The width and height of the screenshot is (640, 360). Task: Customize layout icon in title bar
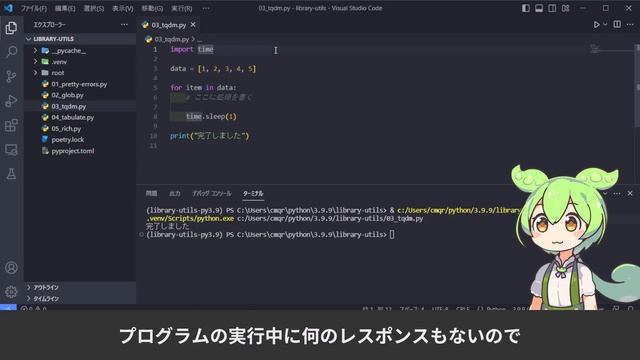click(x=565, y=8)
